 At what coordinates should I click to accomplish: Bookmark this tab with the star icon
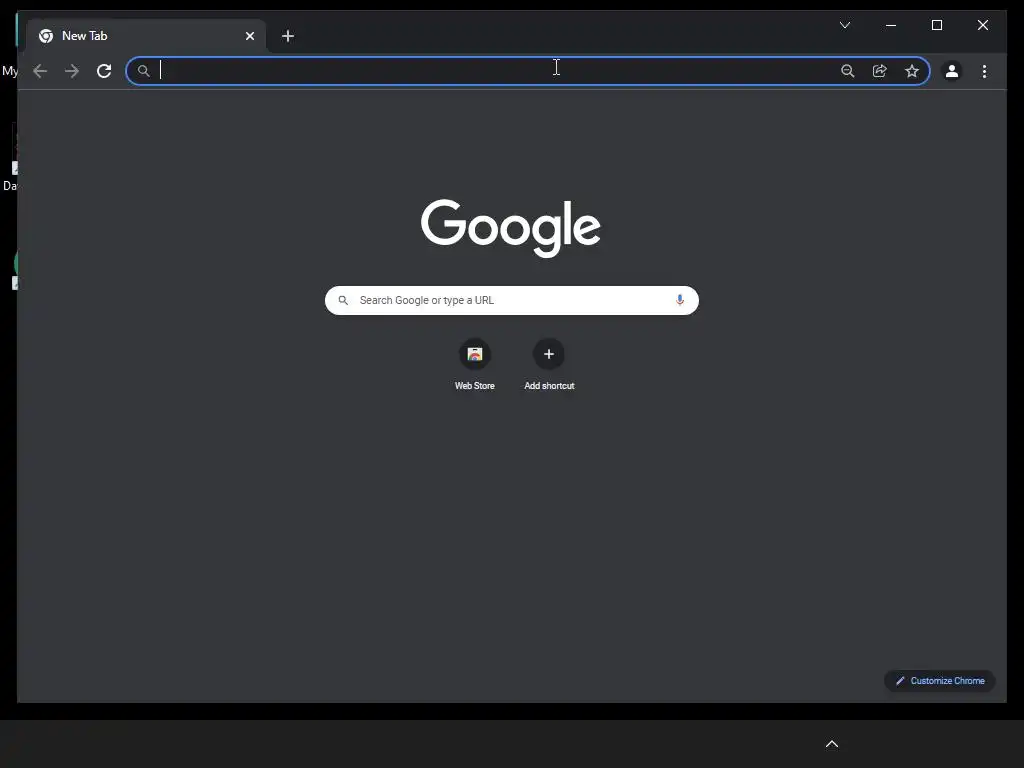[912, 71]
